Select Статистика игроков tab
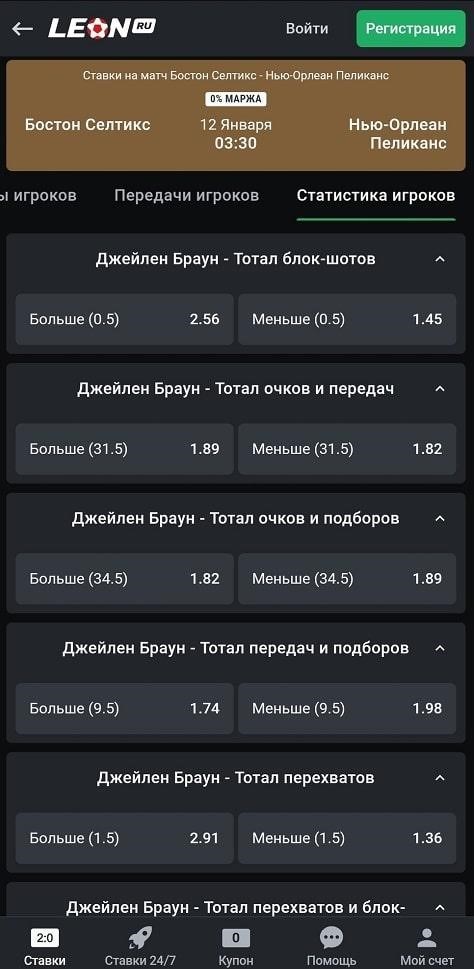474x969 pixels. coord(376,195)
